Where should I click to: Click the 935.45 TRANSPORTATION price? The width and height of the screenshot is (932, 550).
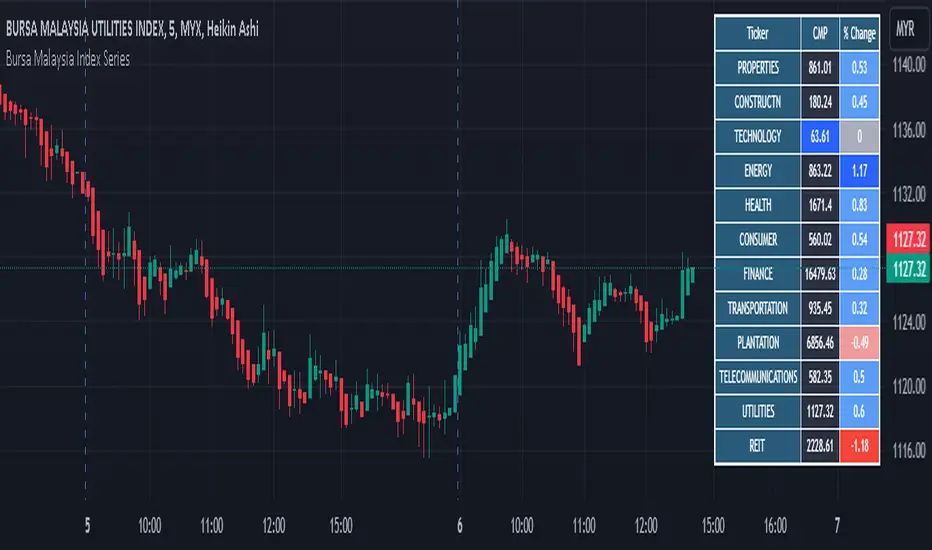(x=820, y=309)
